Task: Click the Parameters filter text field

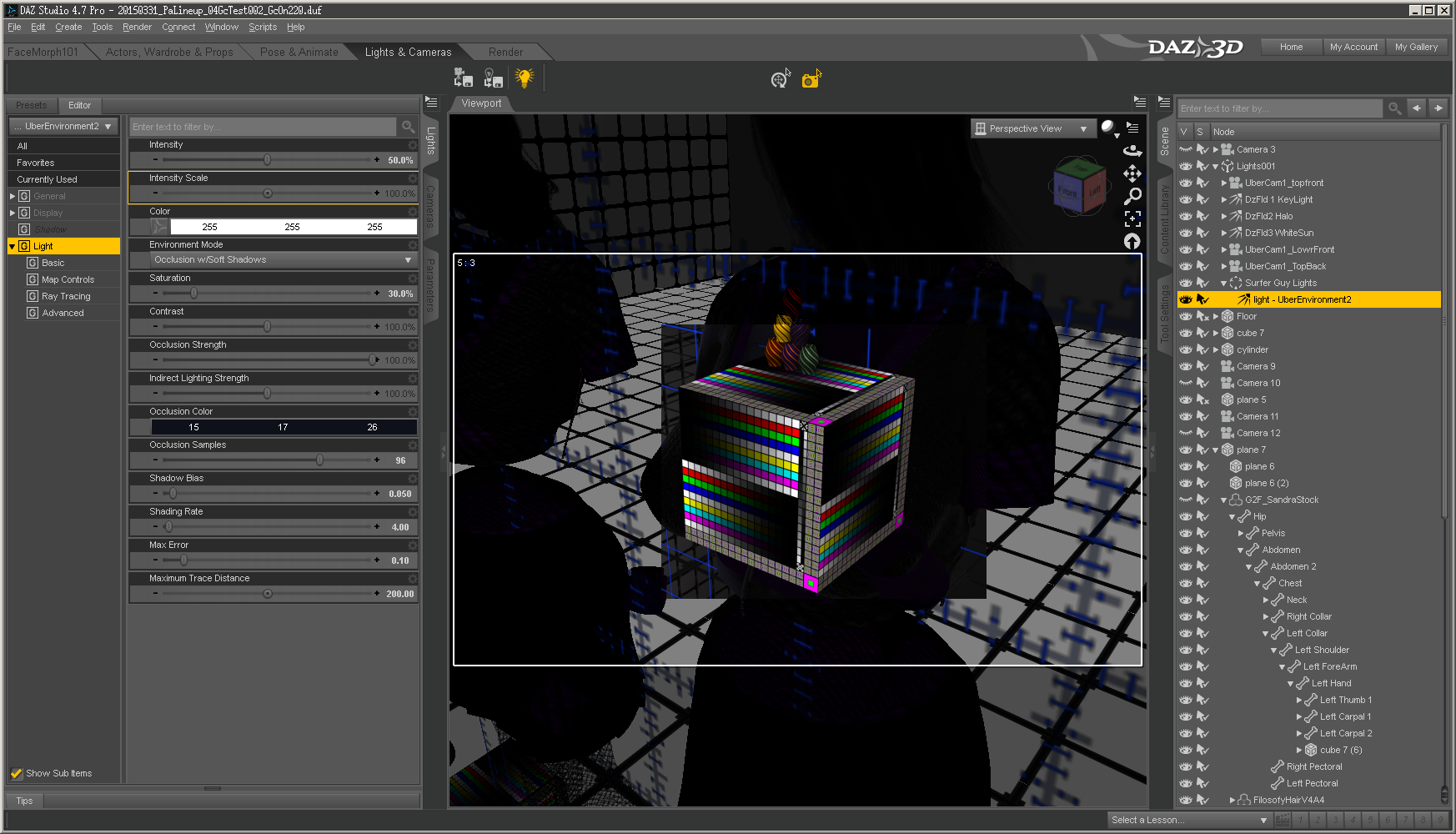Action: coord(263,127)
